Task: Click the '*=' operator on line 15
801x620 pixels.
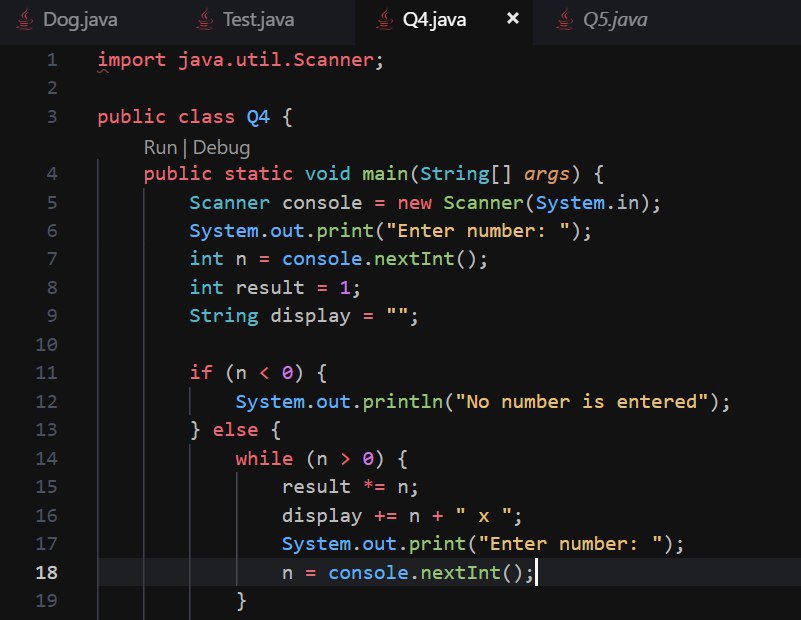Action: coord(374,486)
